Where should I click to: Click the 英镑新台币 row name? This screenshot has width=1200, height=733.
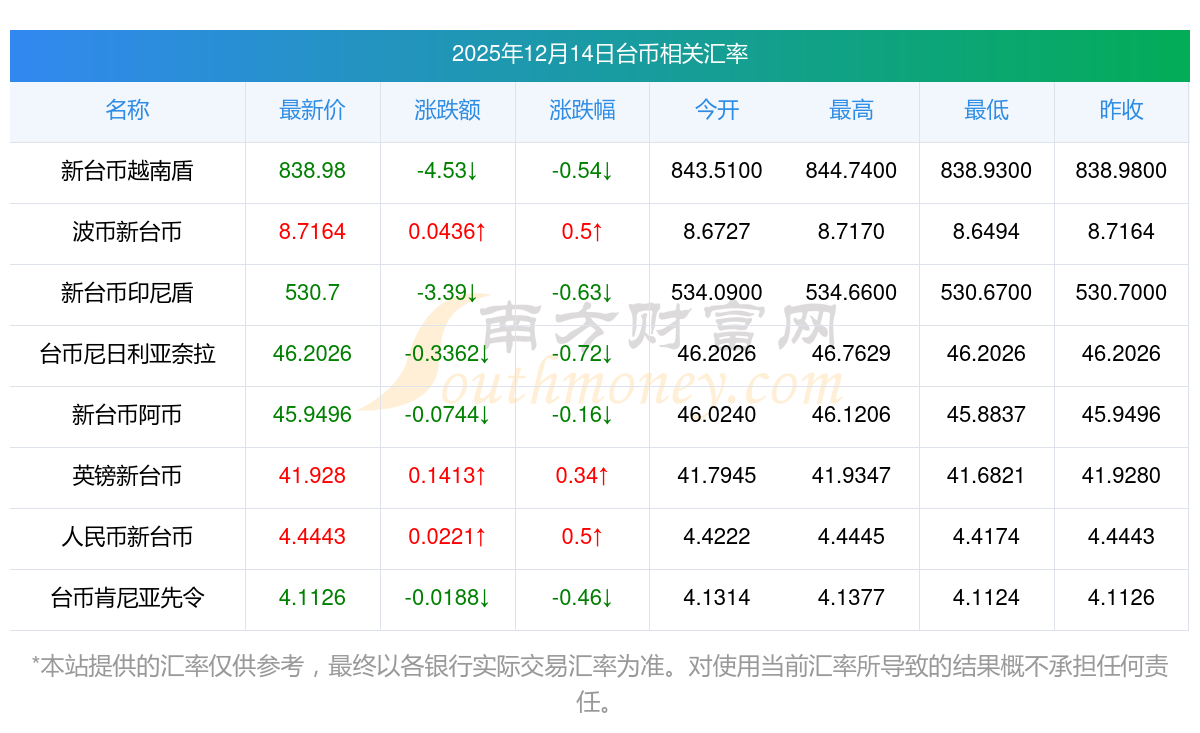click(127, 476)
